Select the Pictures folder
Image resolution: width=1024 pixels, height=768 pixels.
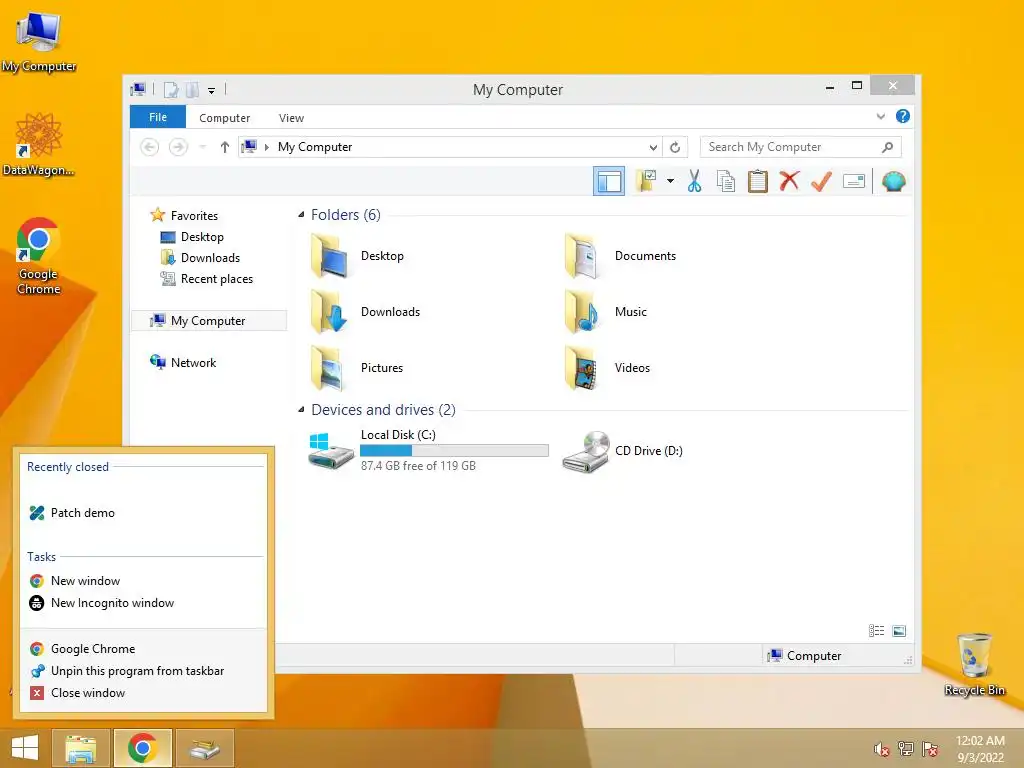357,368
